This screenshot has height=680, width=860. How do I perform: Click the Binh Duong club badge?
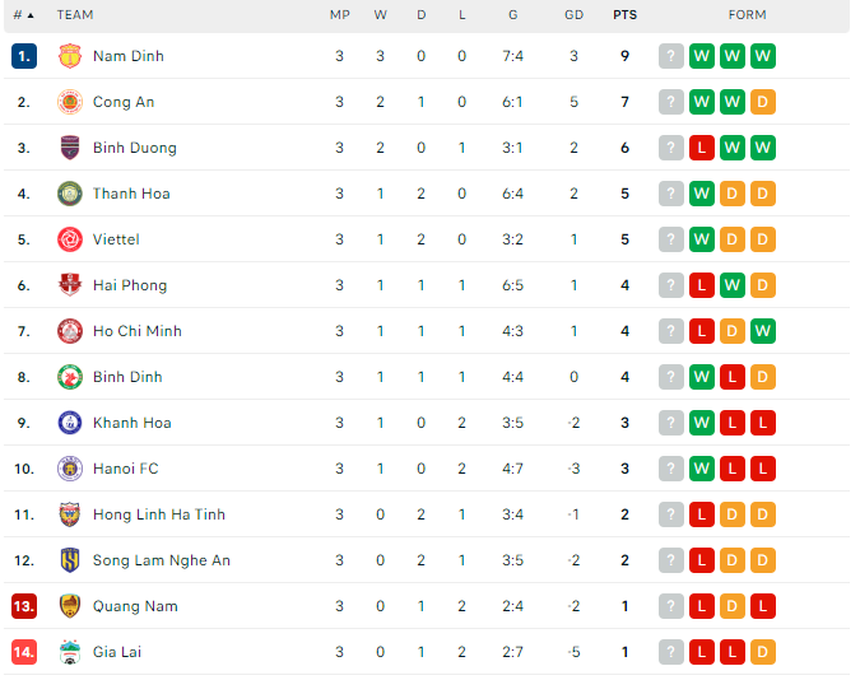(68, 147)
